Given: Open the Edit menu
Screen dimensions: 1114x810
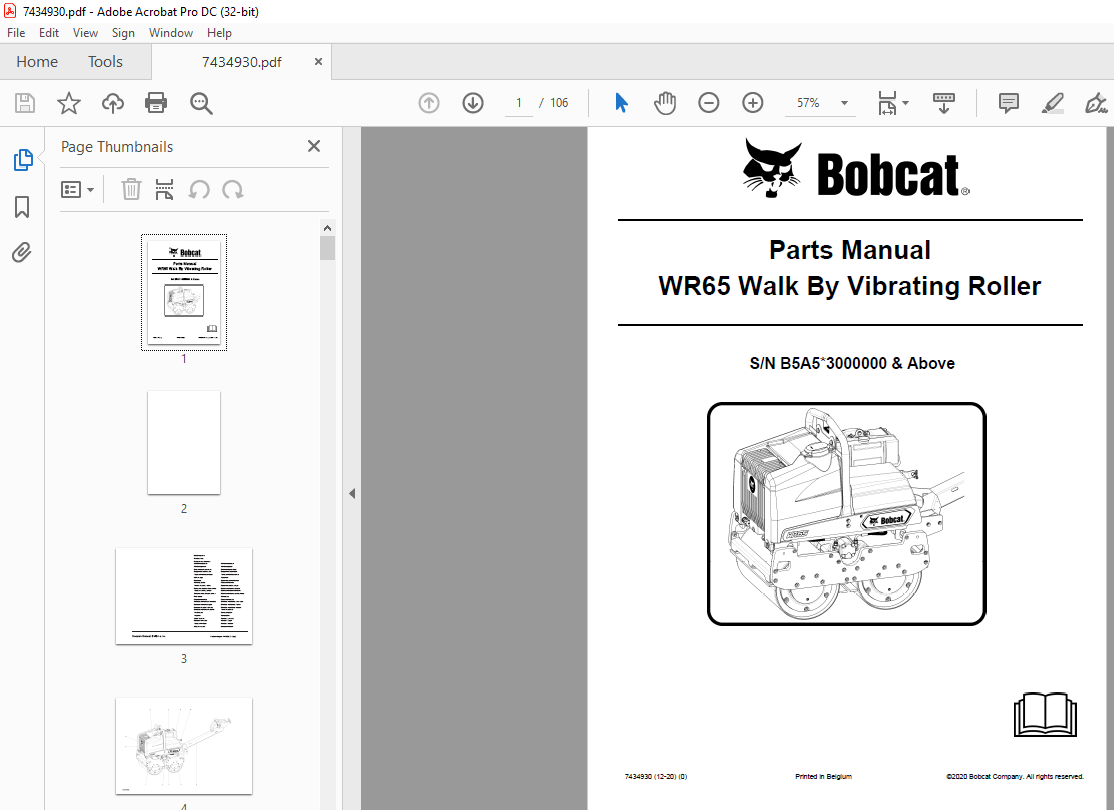Looking at the screenshot, I should pos(48,33).
